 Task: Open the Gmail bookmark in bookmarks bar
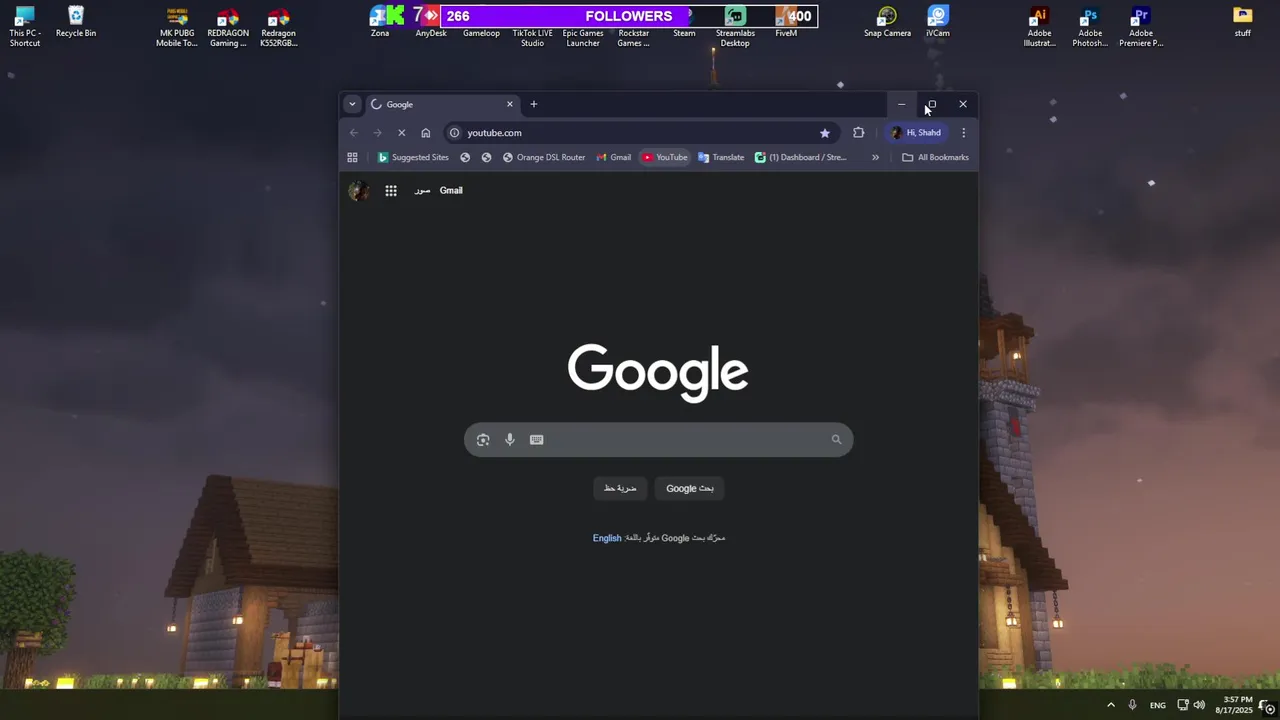[x=614, y=157]
